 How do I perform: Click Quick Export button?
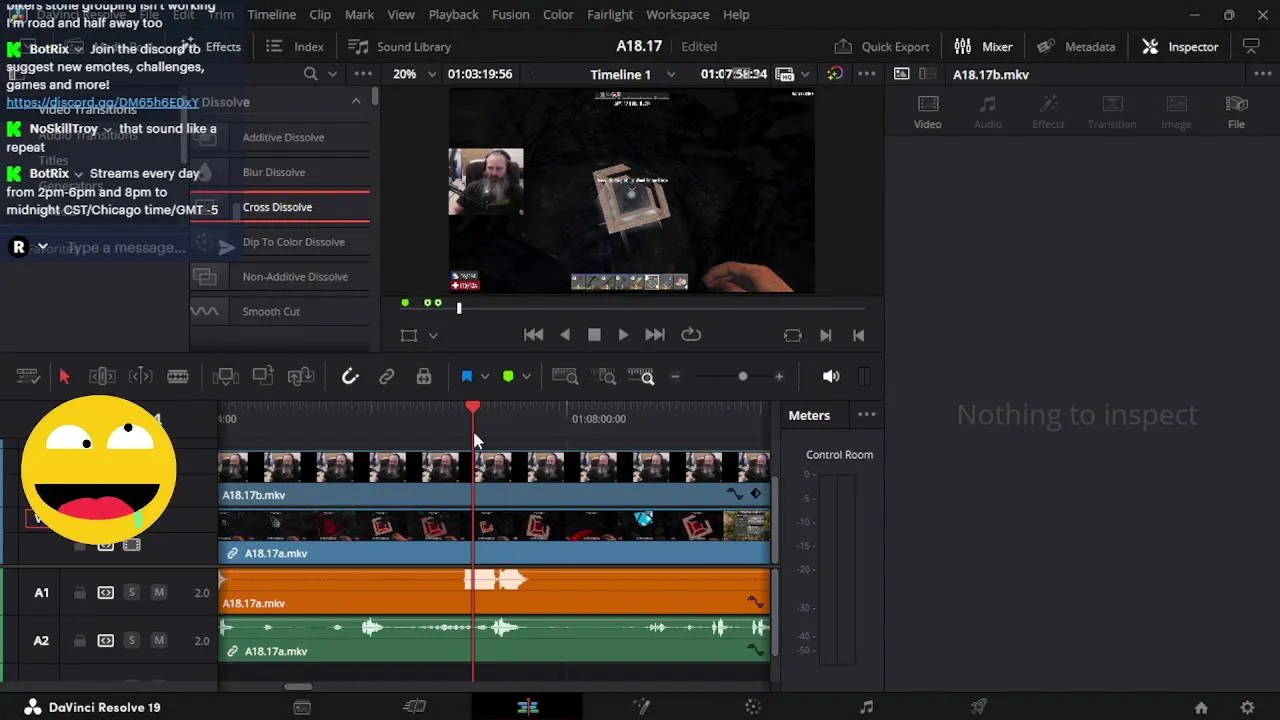click(881, 46)
